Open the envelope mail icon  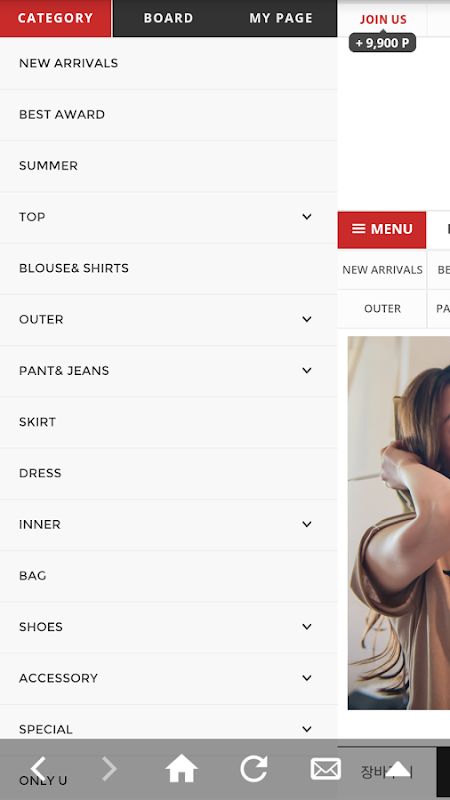click(326, 769)
